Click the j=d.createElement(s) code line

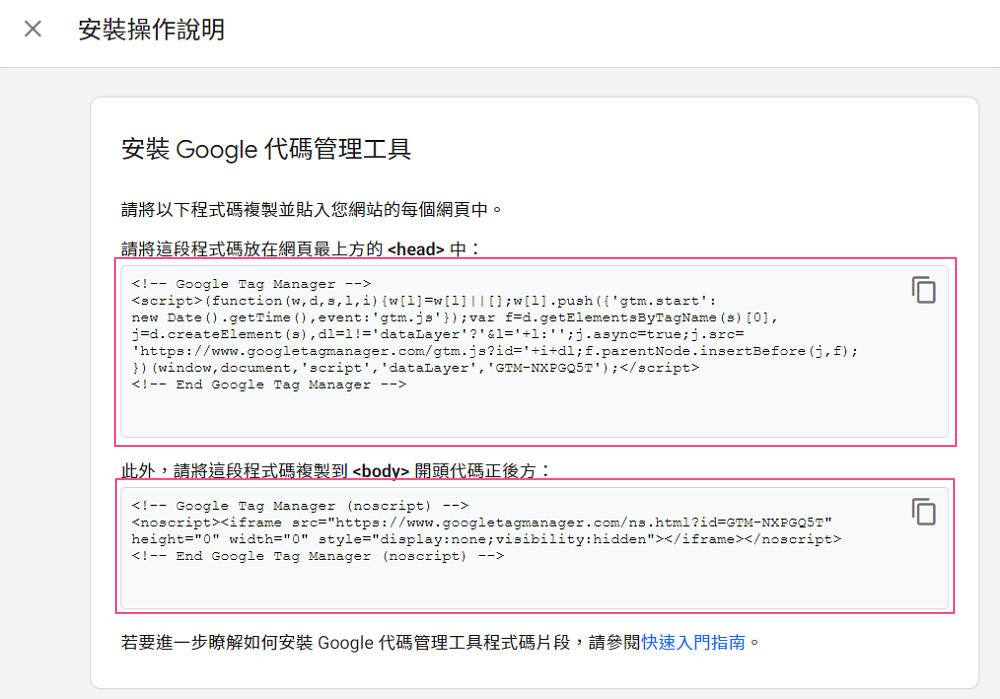tap(438, 334)
